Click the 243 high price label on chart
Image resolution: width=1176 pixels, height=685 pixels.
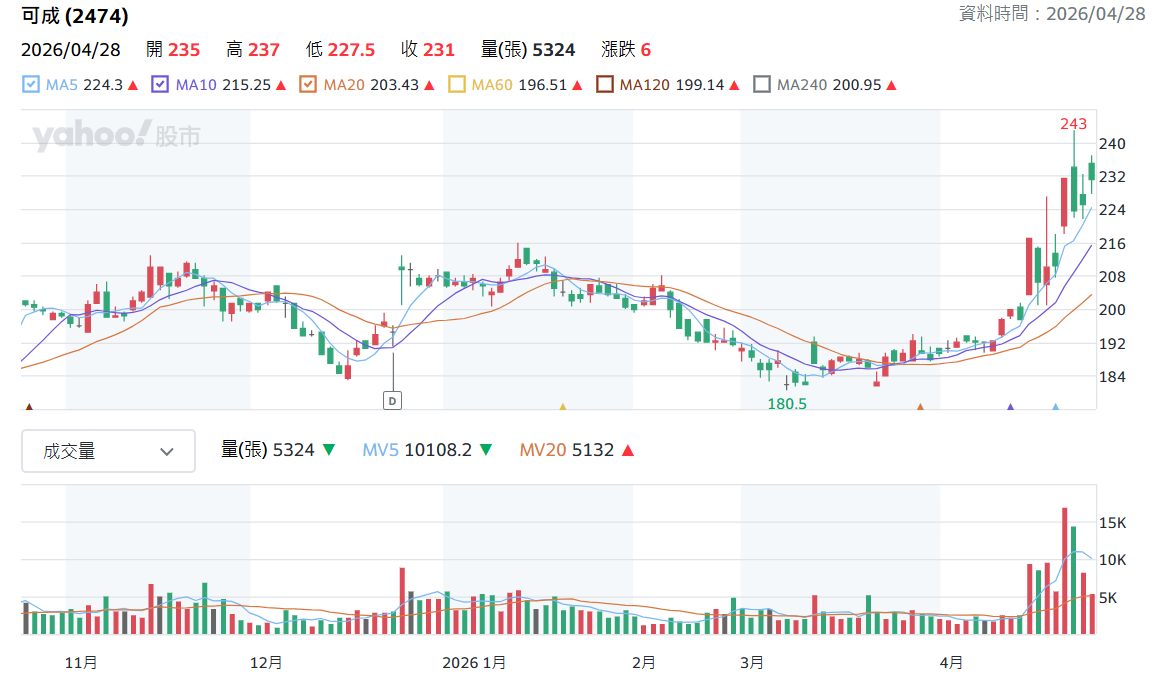(1073, 124)
